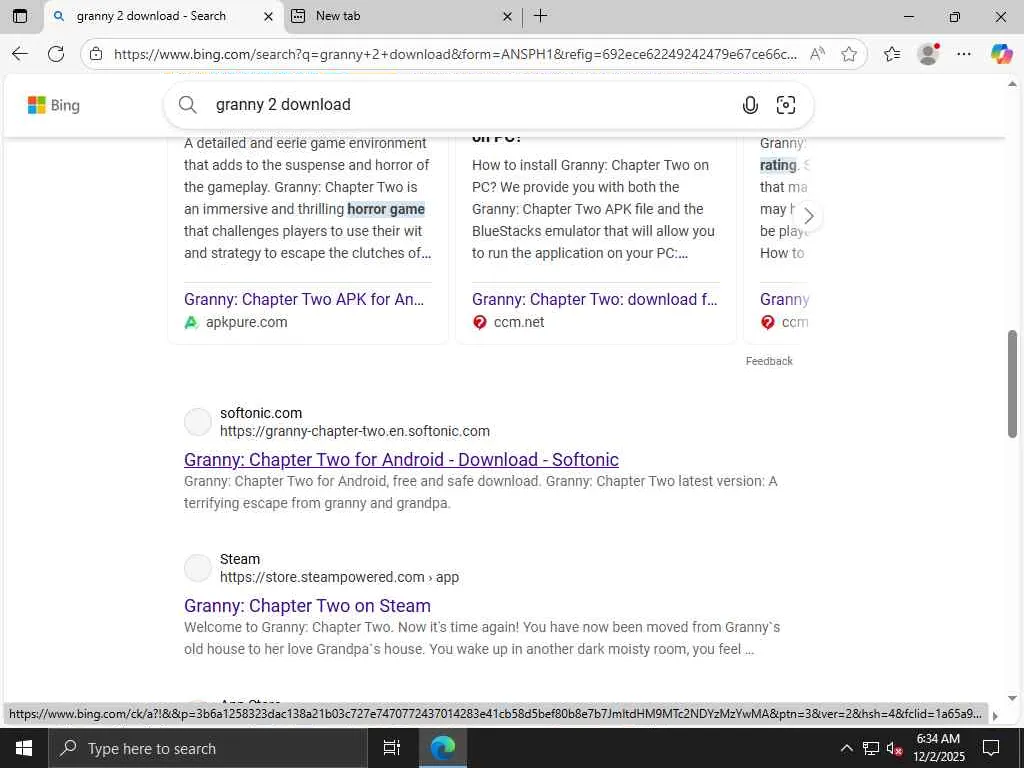This screenshot has width=1024, height=768.
Task: Click the search magnifier icon in Bing box
Action: pyautogui.click(x=187, y=104)
